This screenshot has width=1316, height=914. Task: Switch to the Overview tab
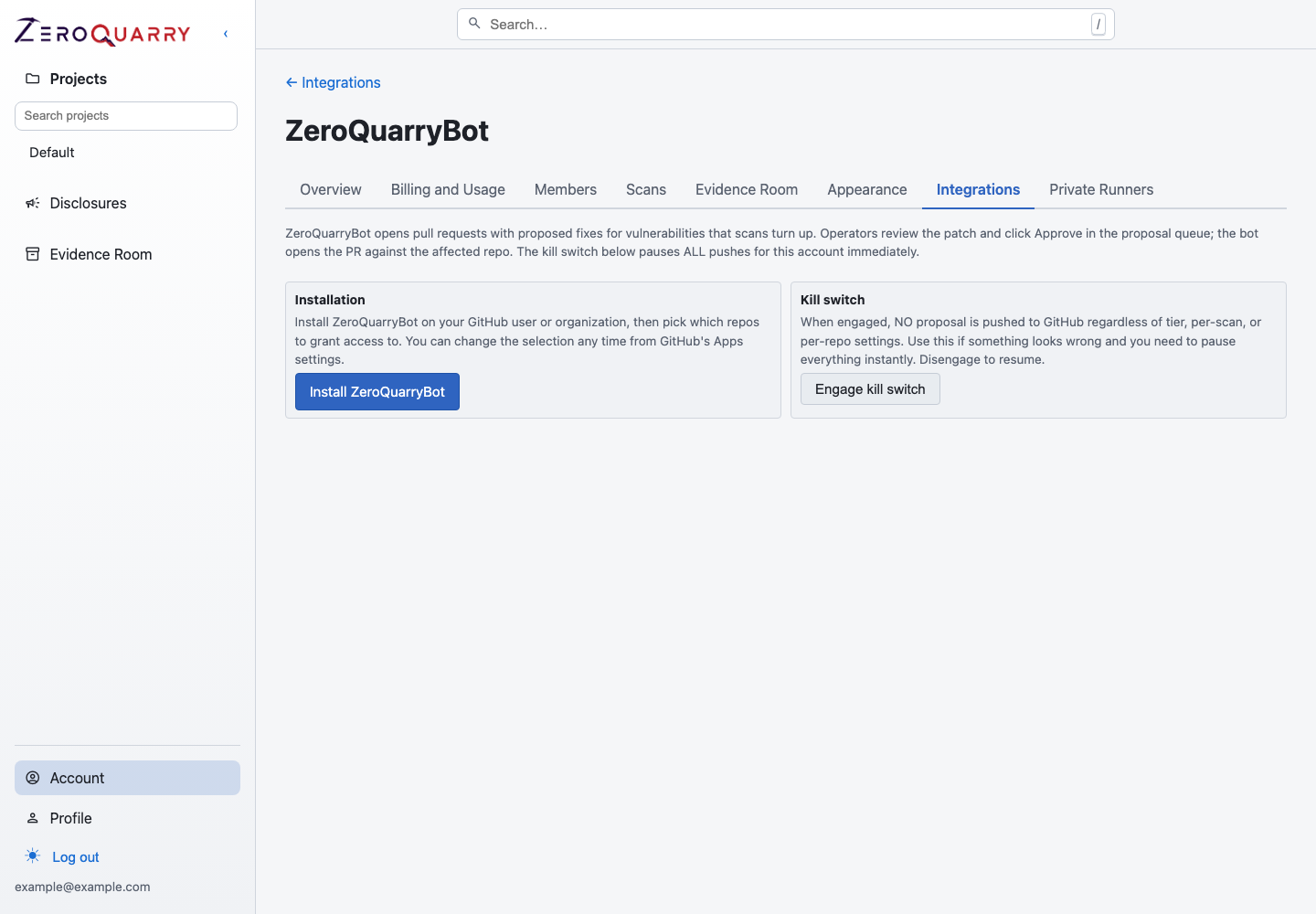point(331,189)
